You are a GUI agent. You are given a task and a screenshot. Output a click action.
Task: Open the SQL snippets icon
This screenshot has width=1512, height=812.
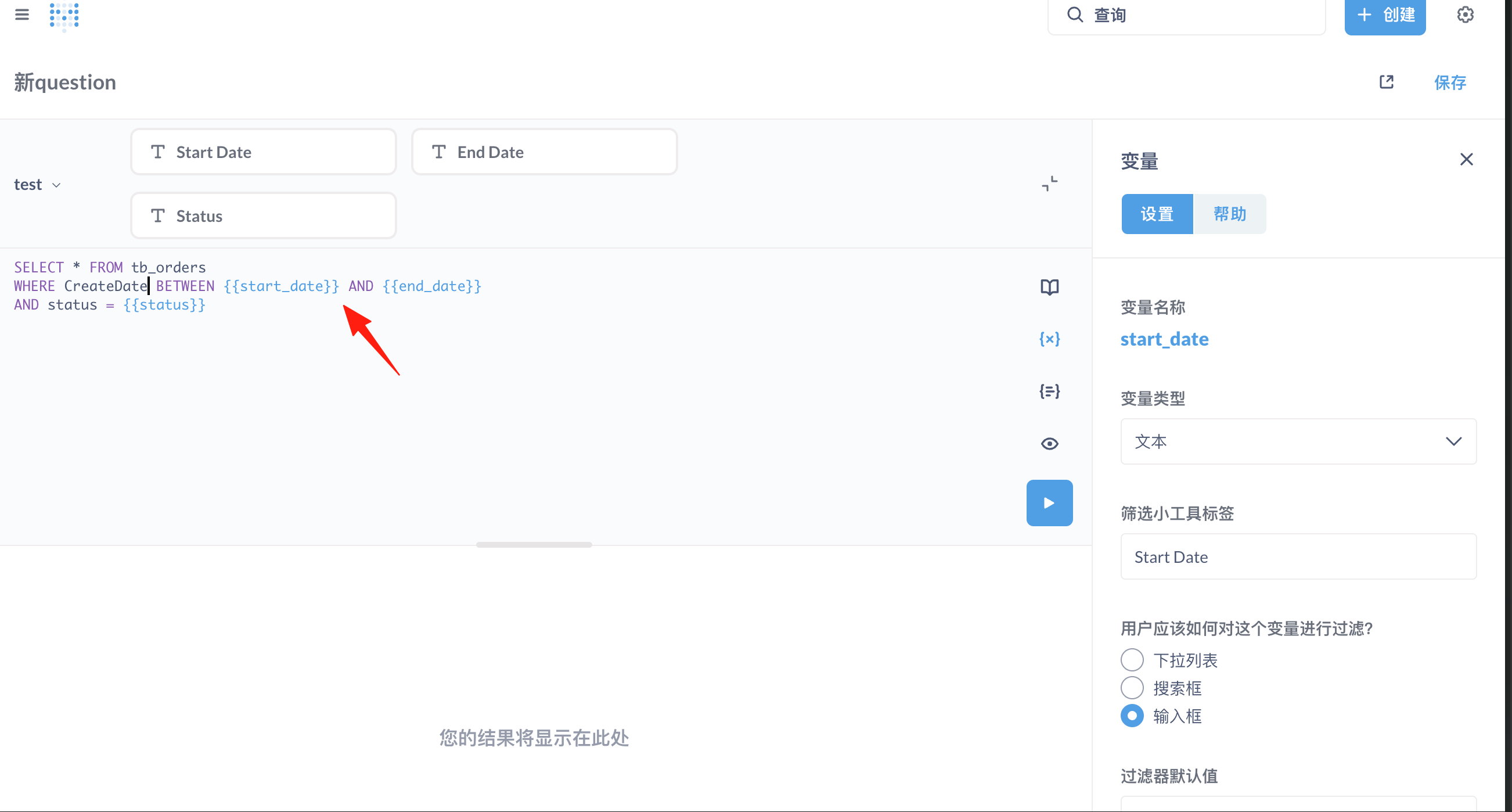(x=1049, y=391)
